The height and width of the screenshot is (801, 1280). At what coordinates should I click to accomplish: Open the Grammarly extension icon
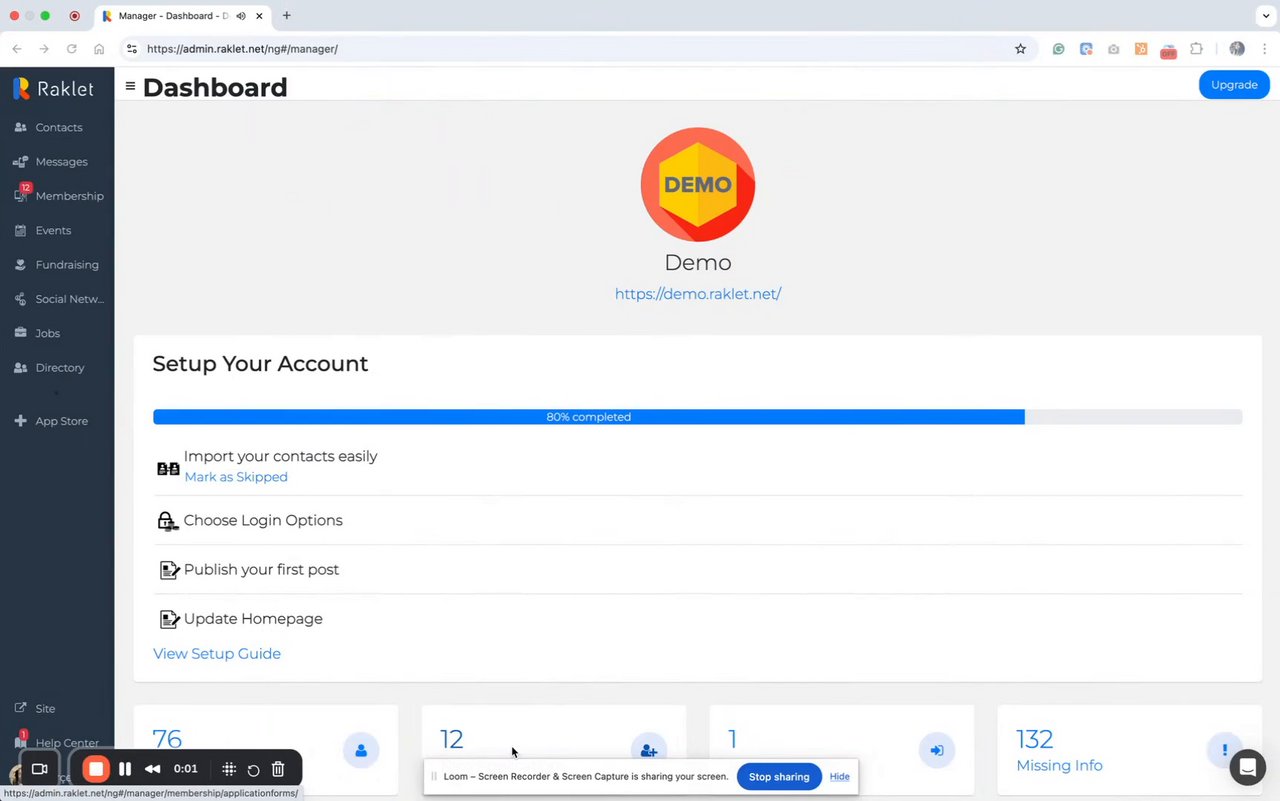1058,49
